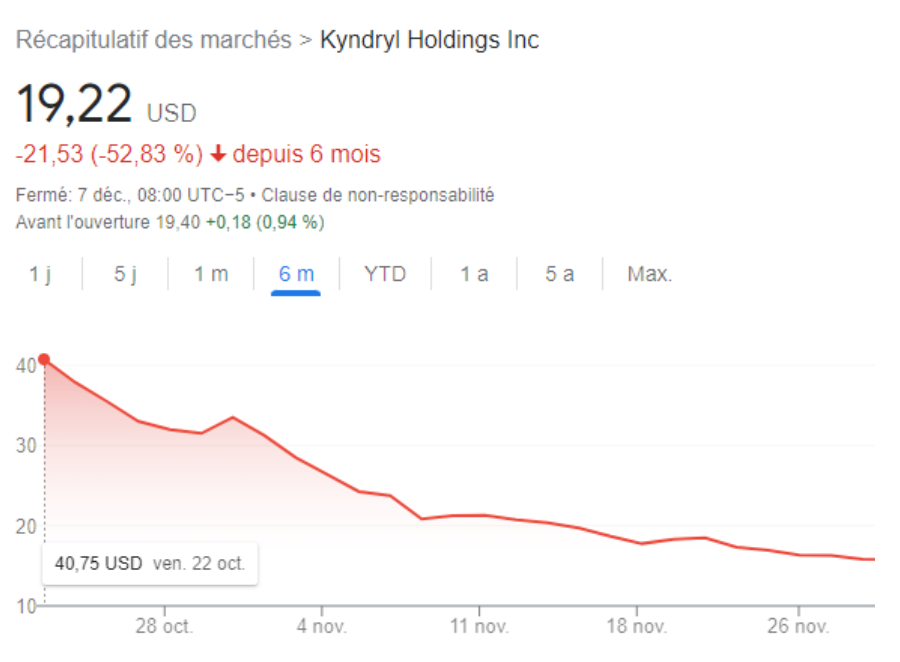Click the 4 nov. date on axis

coord(322,627)
